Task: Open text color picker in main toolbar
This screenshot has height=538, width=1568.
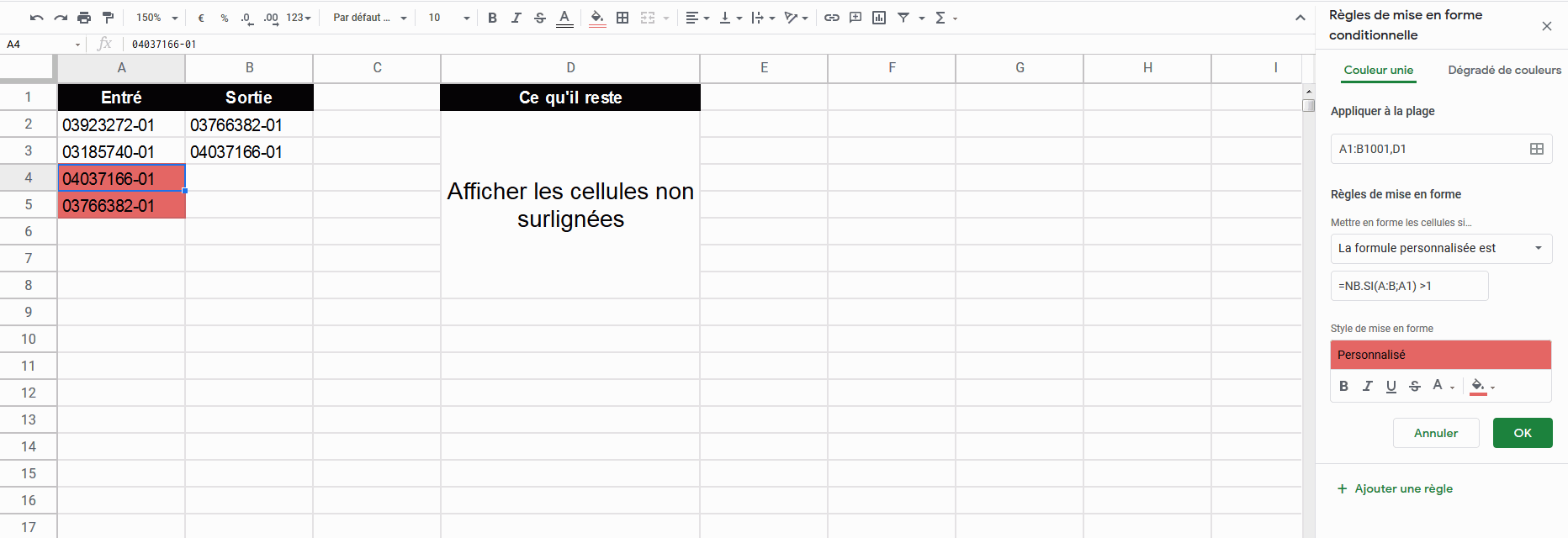Action: pos(564,18)
